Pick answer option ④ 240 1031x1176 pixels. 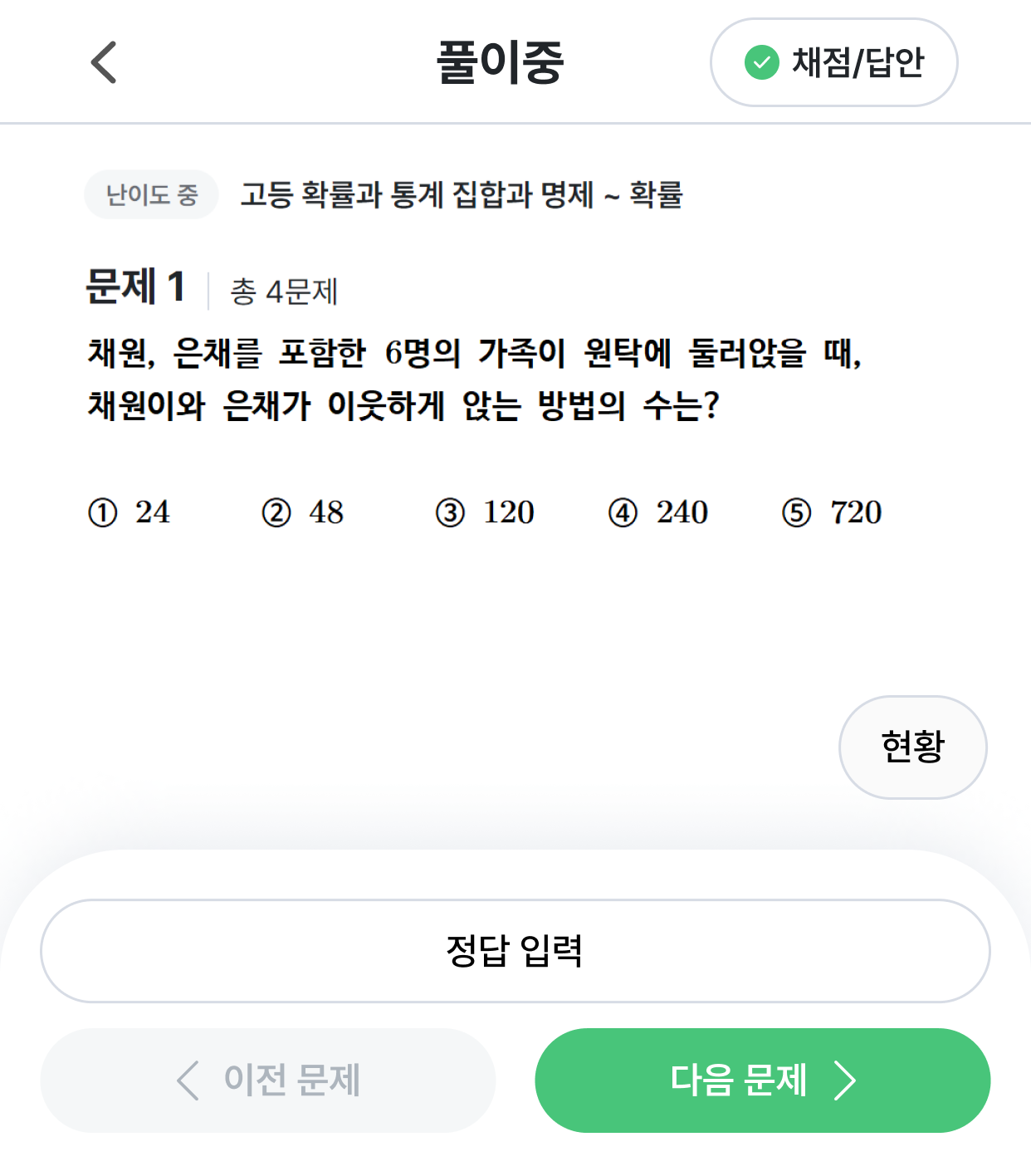[659, 512]
